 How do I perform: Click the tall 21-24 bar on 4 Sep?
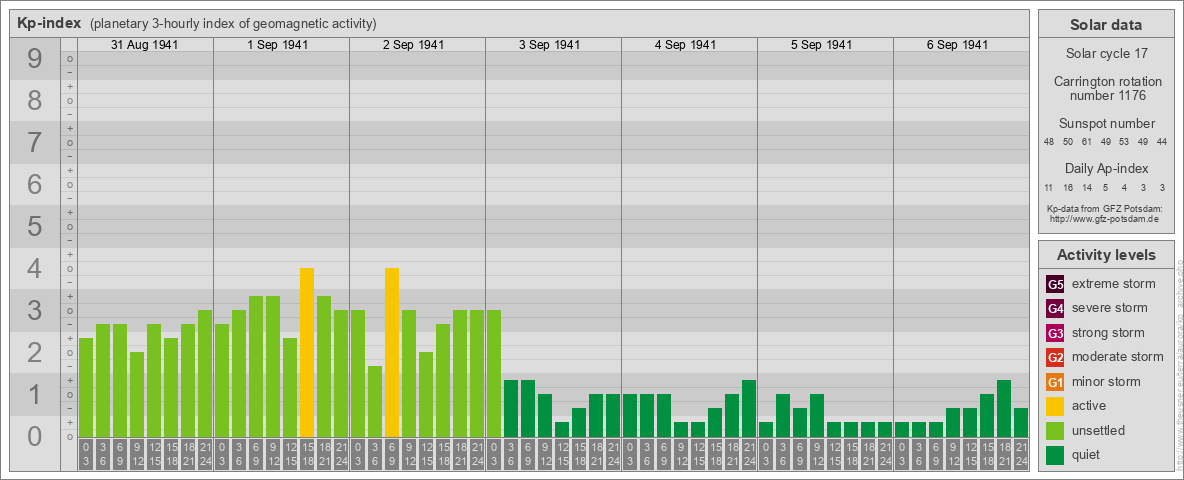[x=748, y=408]
